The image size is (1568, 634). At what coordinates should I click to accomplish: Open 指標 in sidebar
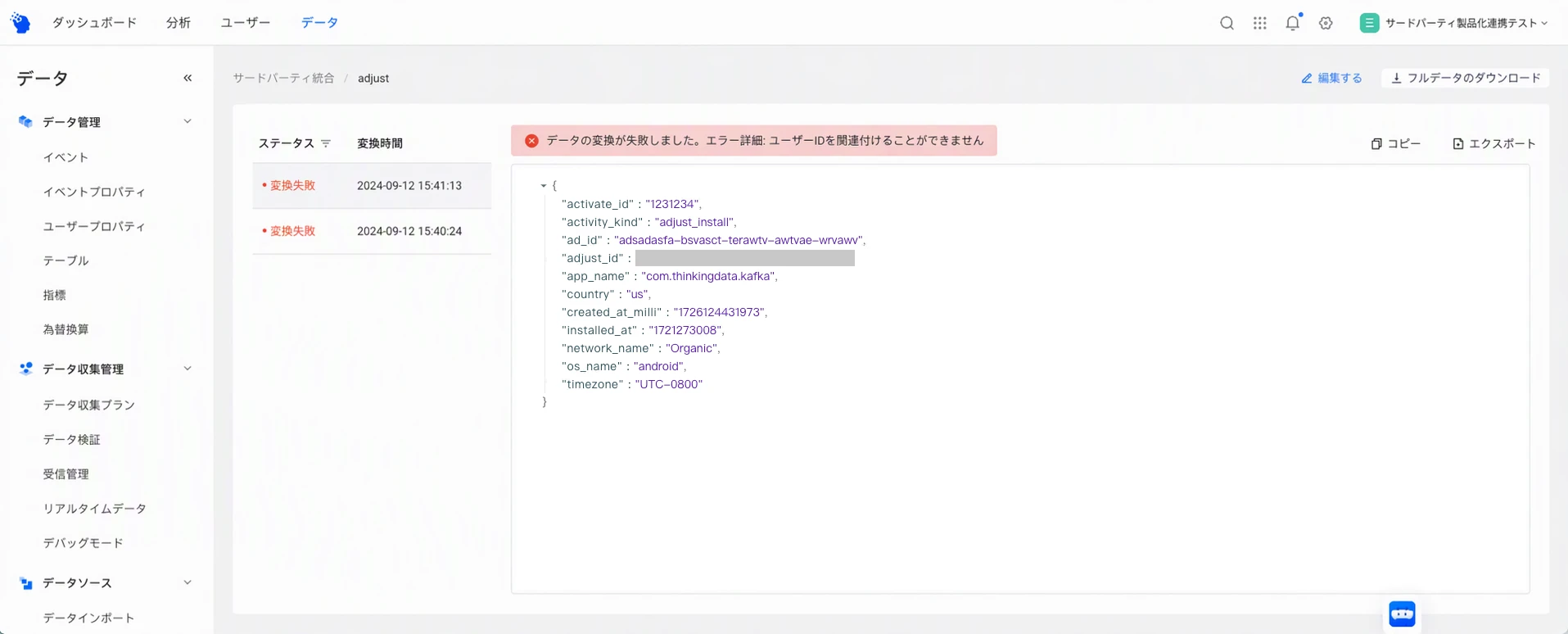click(x=54, y=295)
